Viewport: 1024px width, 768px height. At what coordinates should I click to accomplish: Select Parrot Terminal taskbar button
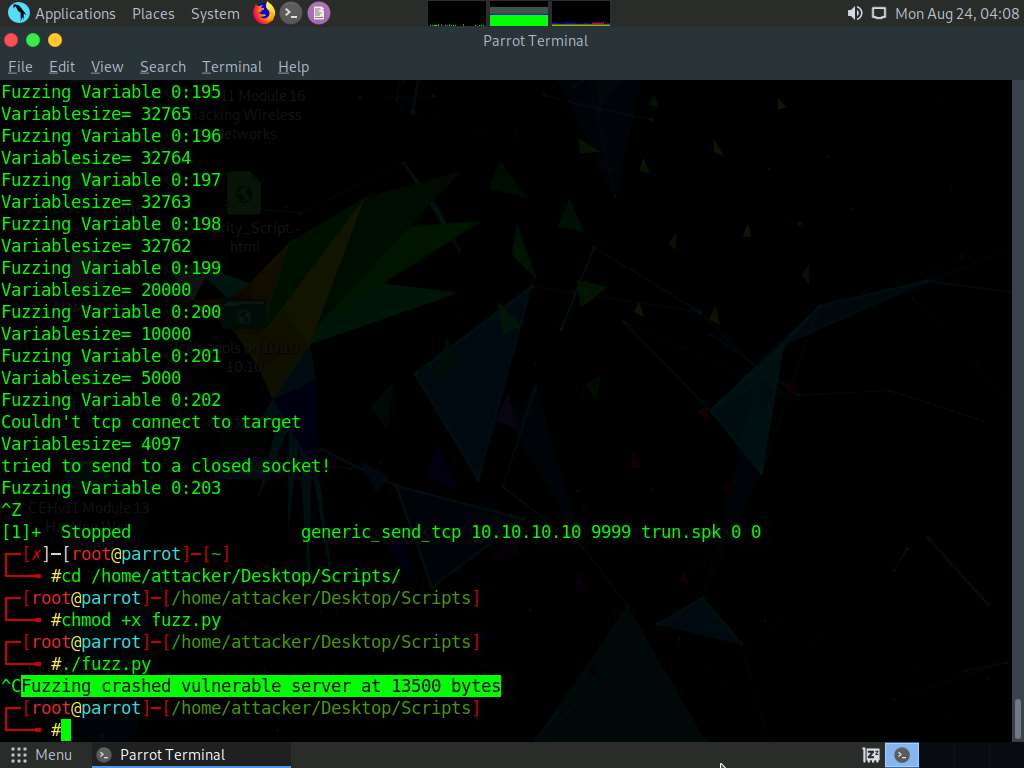point(191,755)
